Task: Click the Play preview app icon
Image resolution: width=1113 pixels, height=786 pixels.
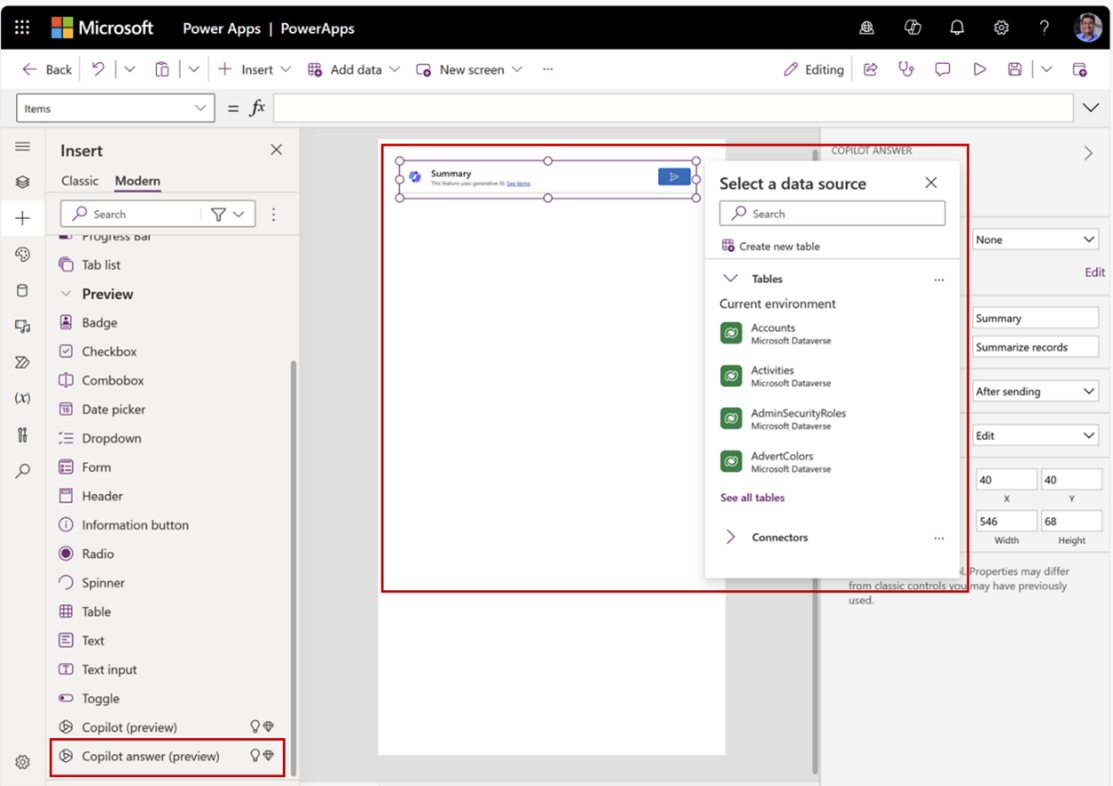Action: click(x=979, y=69)
